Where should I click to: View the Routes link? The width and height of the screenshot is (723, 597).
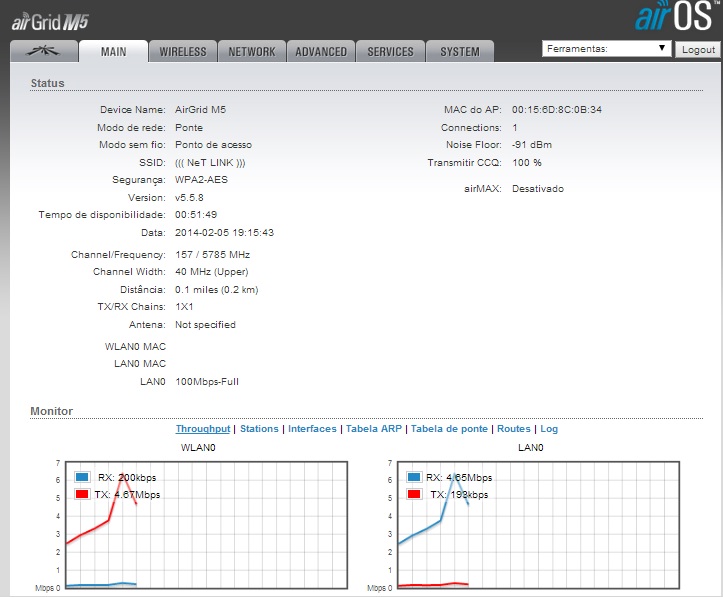pos(514,429)
